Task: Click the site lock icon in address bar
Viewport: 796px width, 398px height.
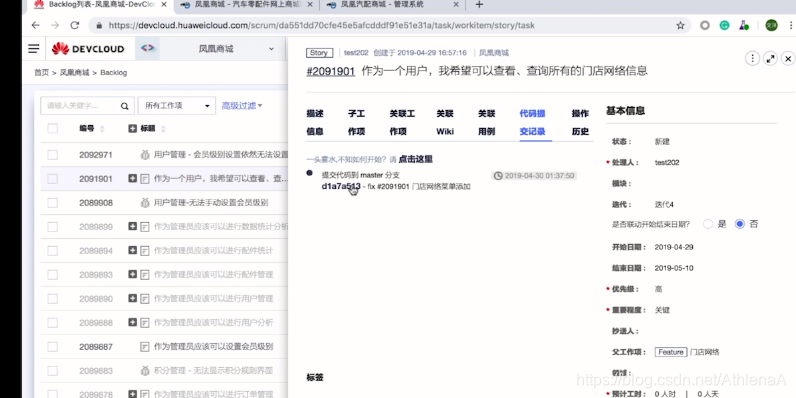Action: [x=99, y=25]
